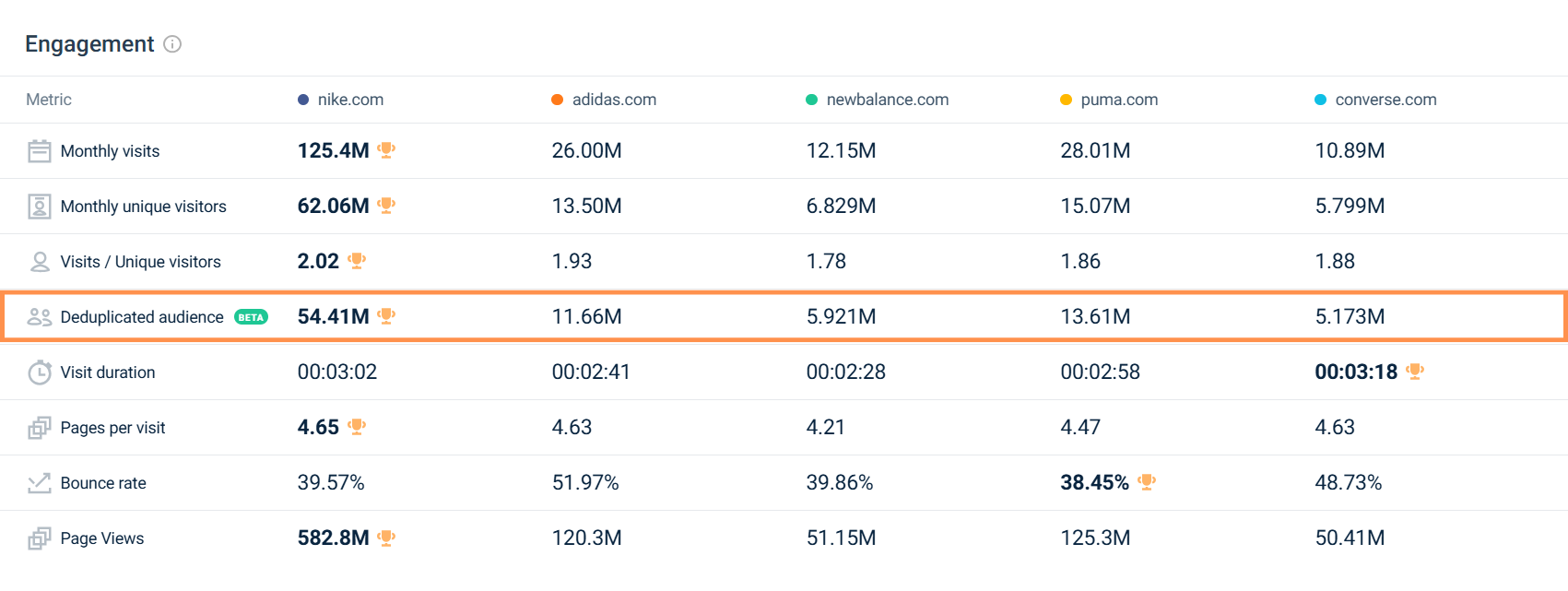Click the Visit duration clock icon
Screen dimensions: 1568x591
click(40, 372)
